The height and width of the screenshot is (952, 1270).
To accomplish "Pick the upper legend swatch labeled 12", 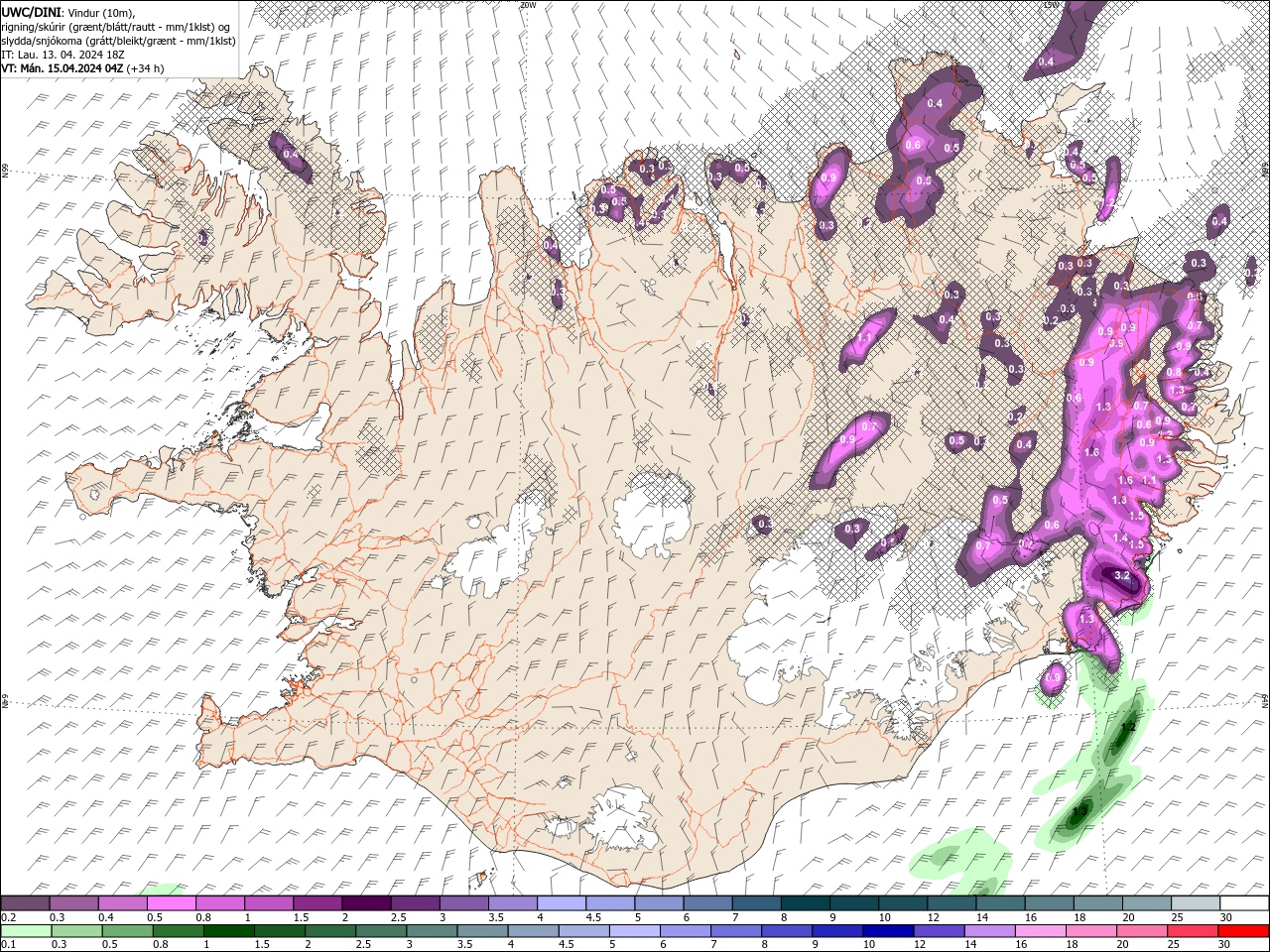I will click(952, 903).
